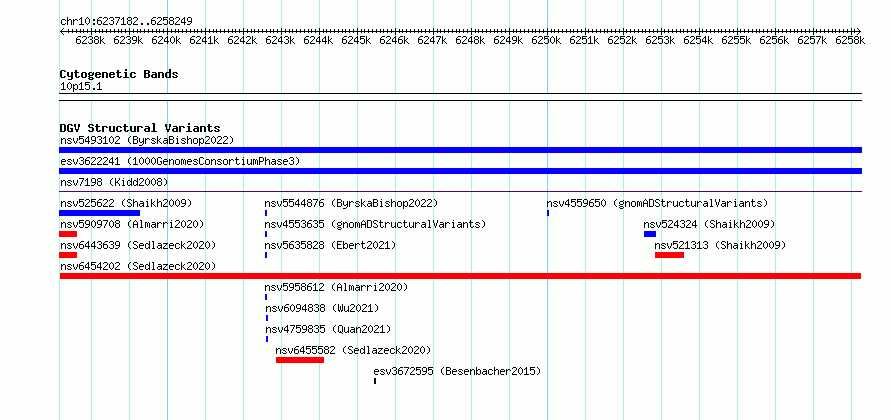Click the Cytogenetic Bands track heading
890x420 pixels.
(119, 74)
